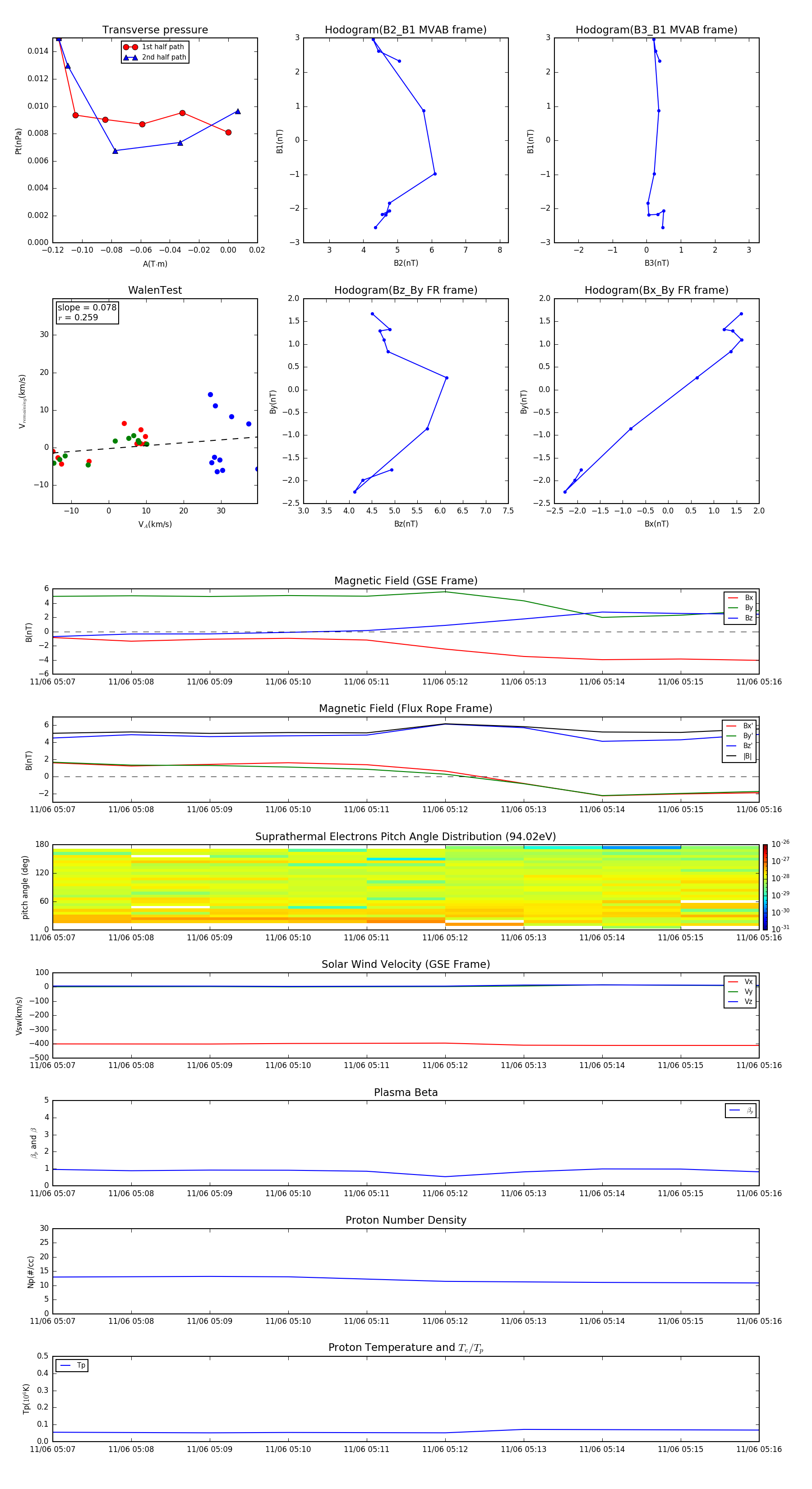Screen dimensions: 812x1489
Task: Click 'Magnetic Field (Flux Rope Frame)' title
Action: 405,709
